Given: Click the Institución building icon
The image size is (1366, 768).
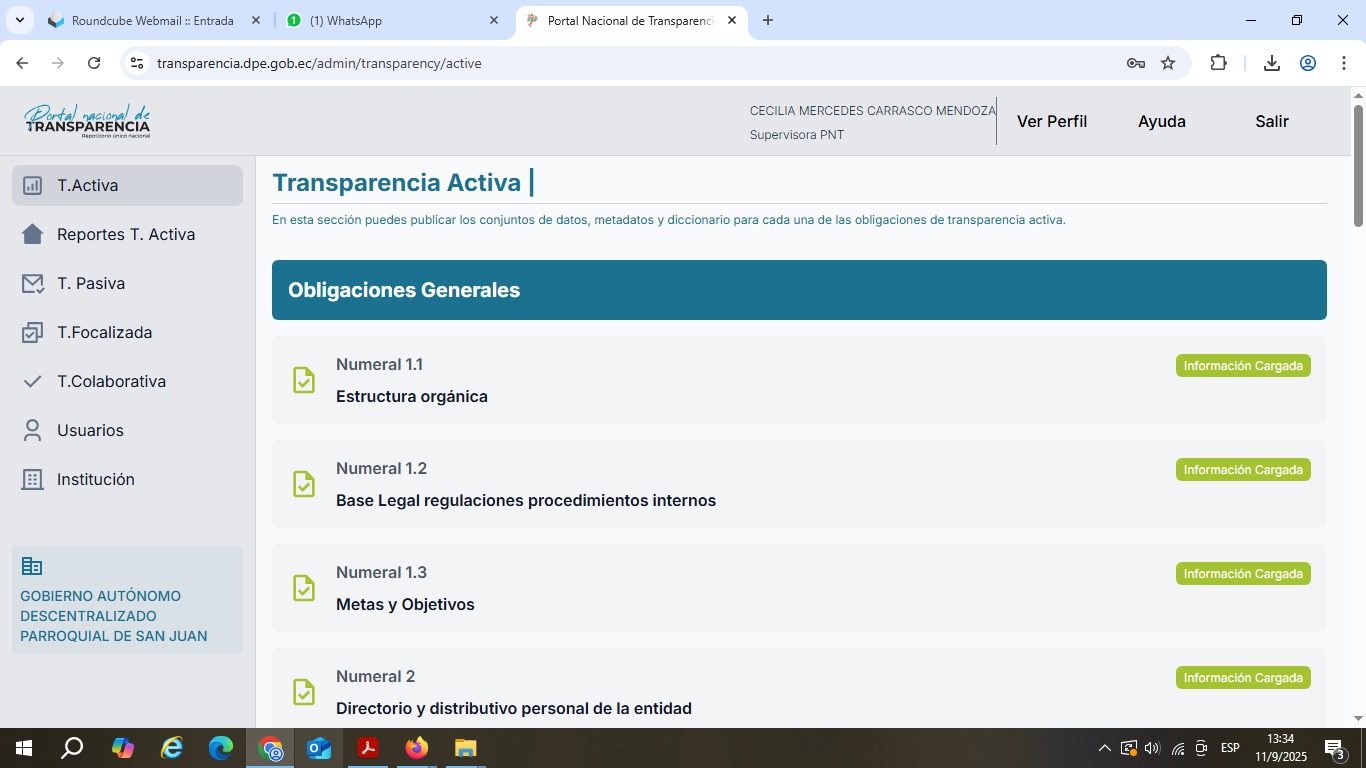Looking at the screenshot, I should click(32, 480).
